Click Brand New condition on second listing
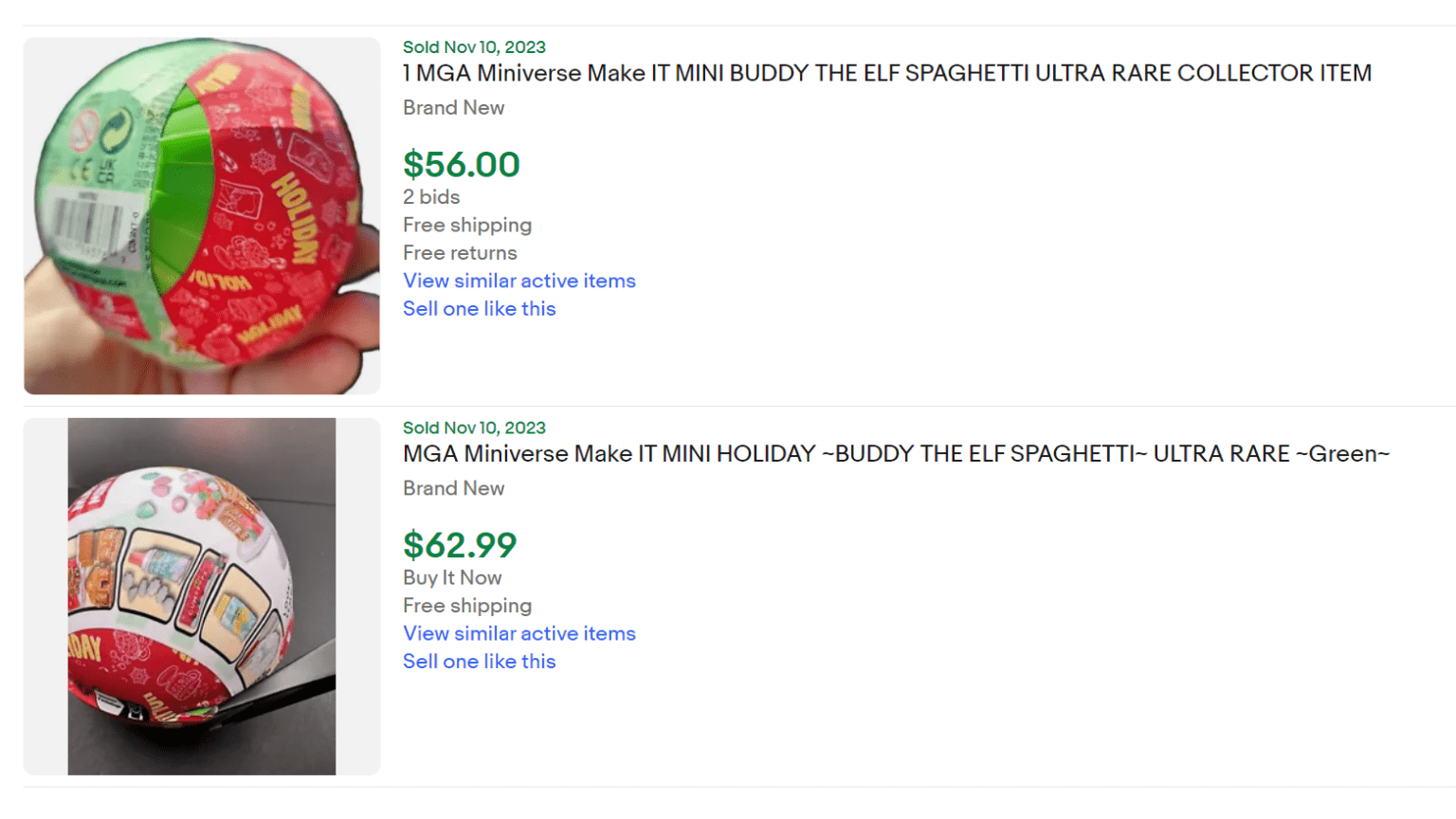Viewport: 1456px width, 819px height. pyautogui.click(x=454, y=488)
